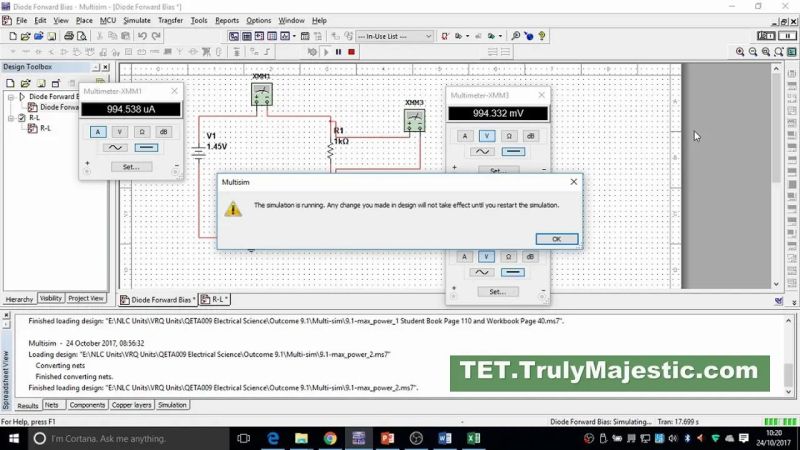Select AC signal mode on Multimeter-XMM1
Screen dimensions: 800x450
(x=115, y=148)
